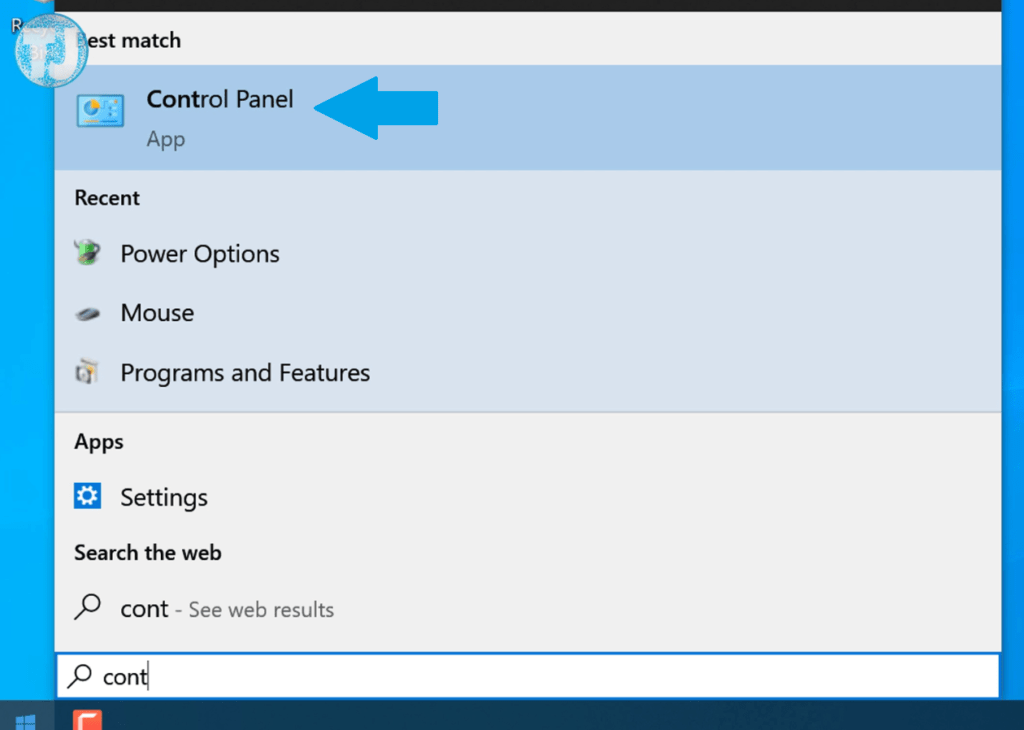The height and width of the screenshot is (730, 1024).
Task: Open 'cont' web search suggestion
Action: pos(528,609)
